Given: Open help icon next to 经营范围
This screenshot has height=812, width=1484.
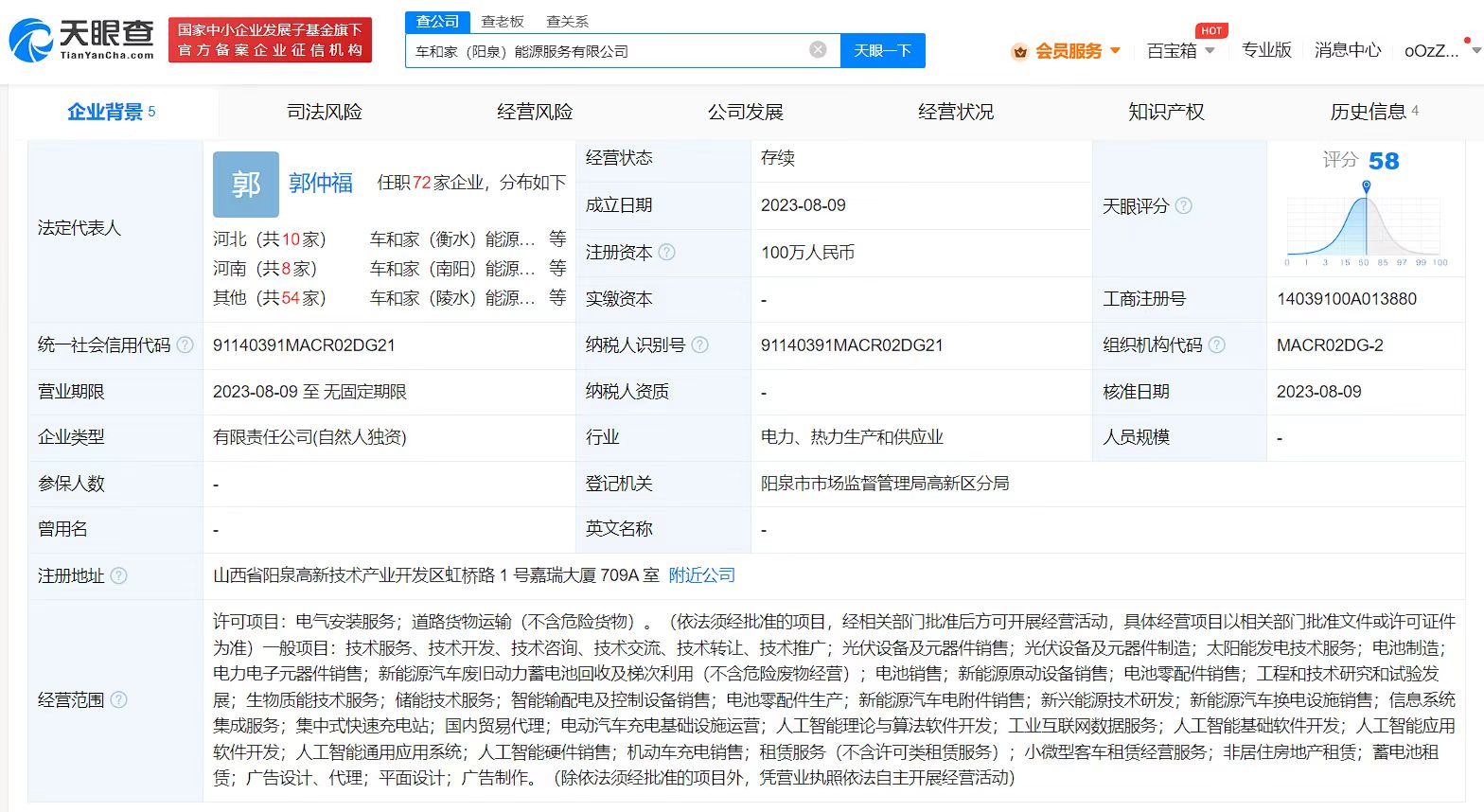Looking at the screenshot, I should pyautogui.click(x=118, y=699).
